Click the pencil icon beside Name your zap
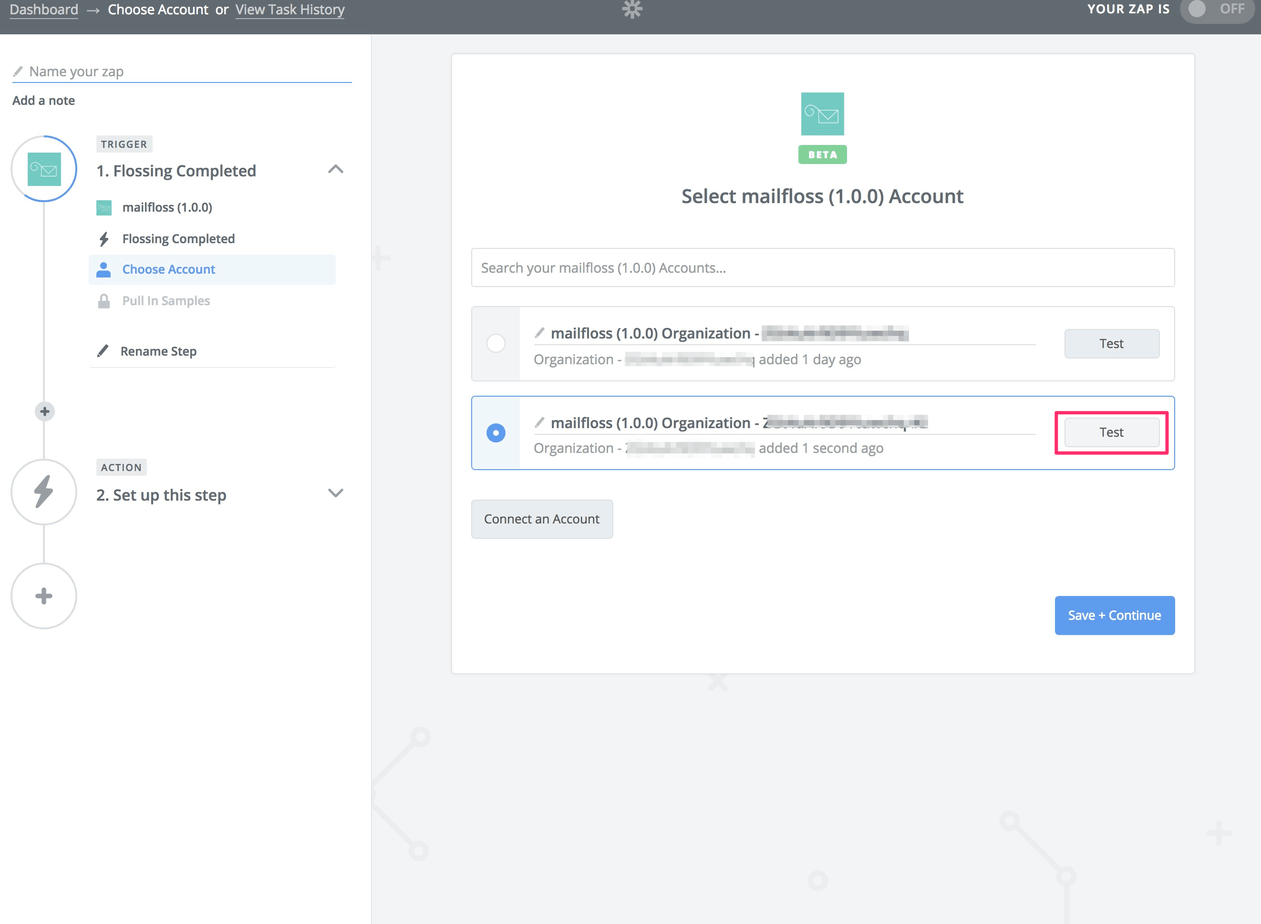 (x=18, y=72)
